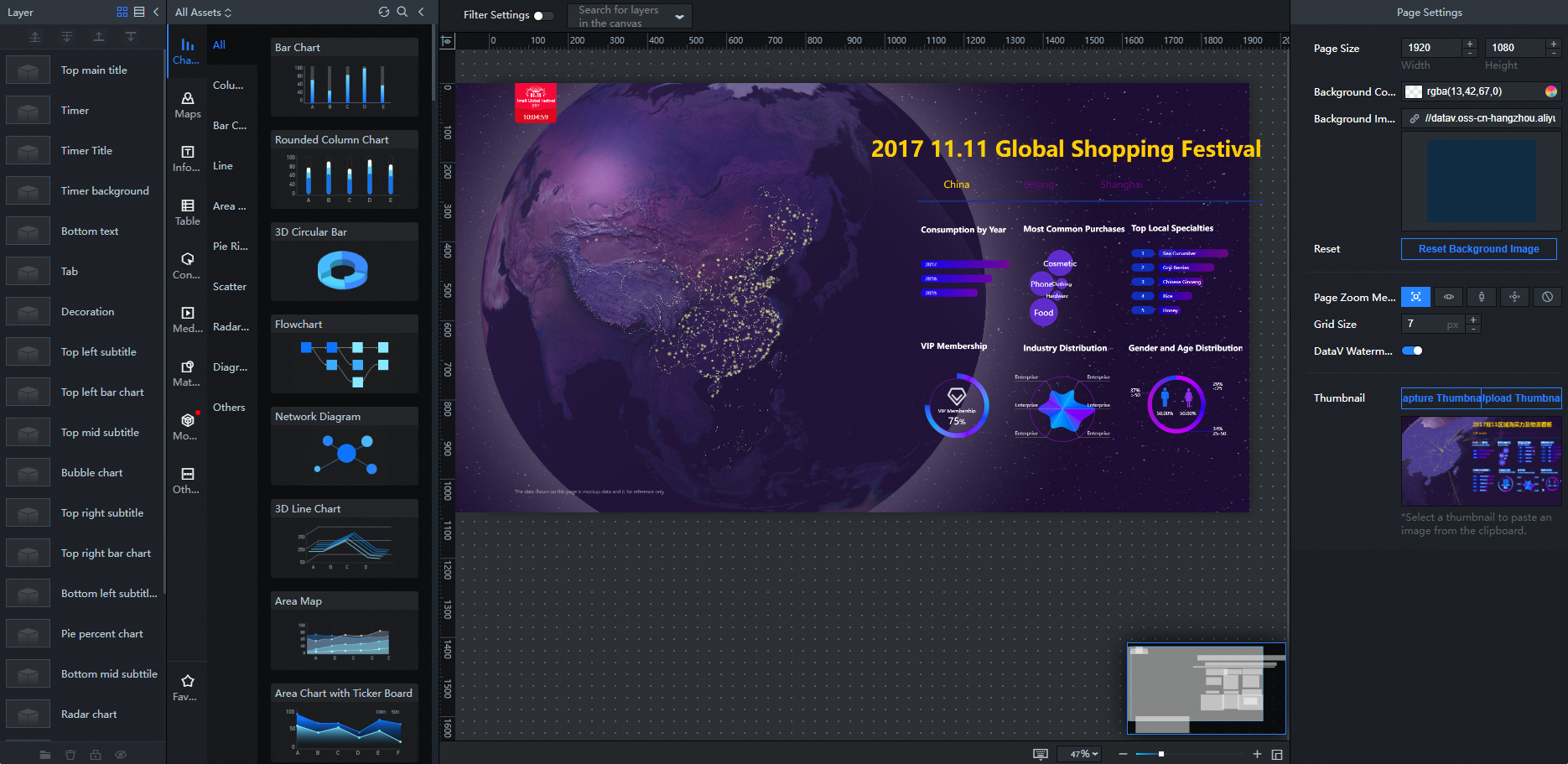Click the page width input field

pyautogui.click(x=1432, y=48)
